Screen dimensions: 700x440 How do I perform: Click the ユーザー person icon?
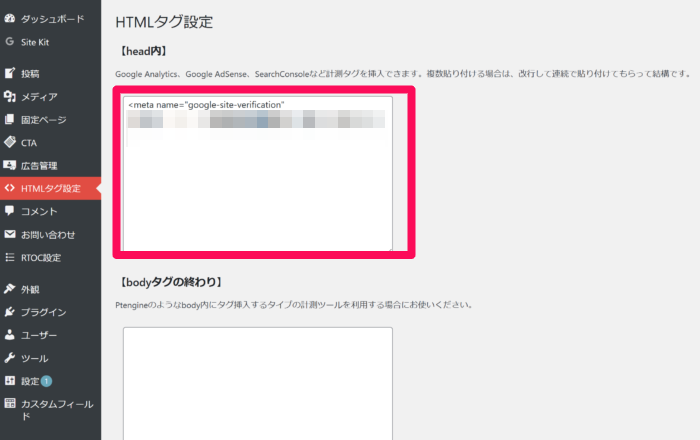click(x=9, y=335)
